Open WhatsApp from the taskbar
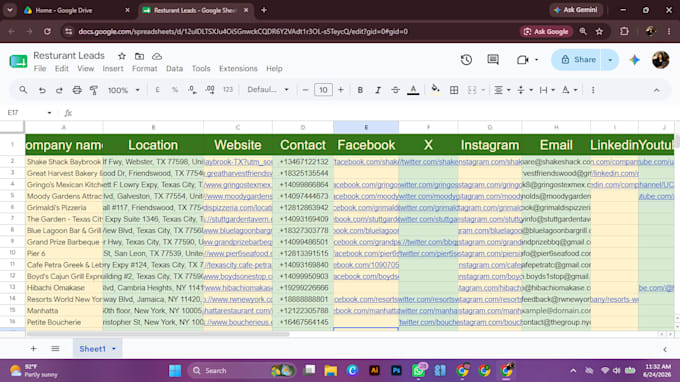The width and height of the screenshot is (680, 382). pyautogui.click(x=418, y=371)
